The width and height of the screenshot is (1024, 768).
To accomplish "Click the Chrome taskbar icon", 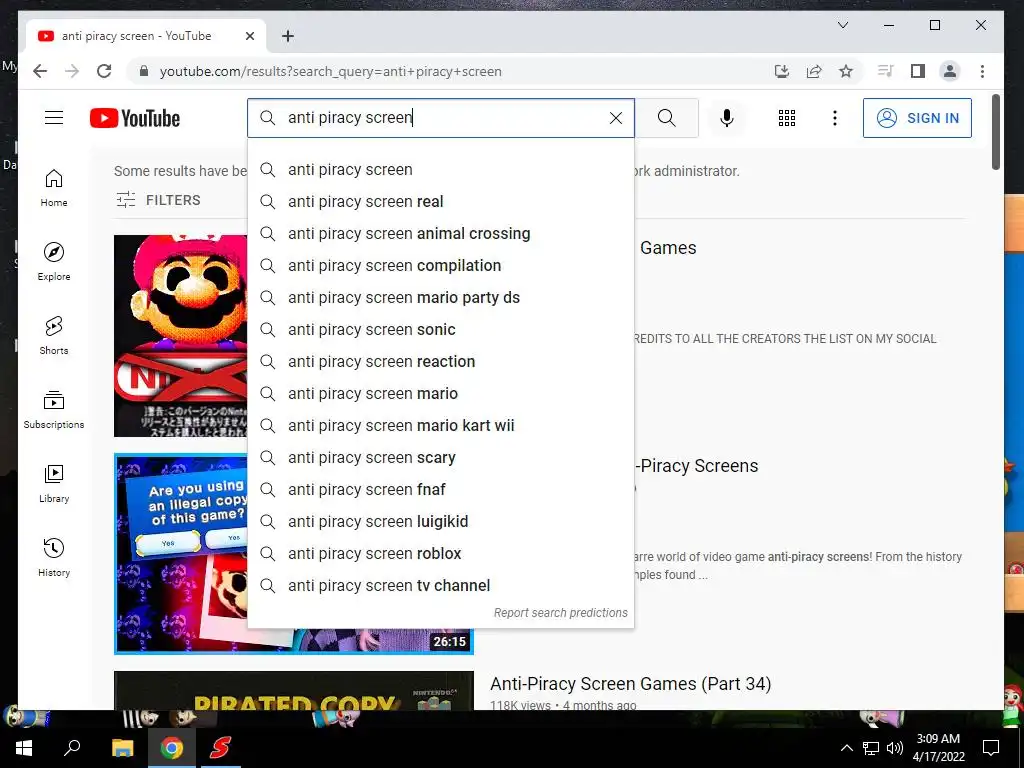I will [171, 748].
